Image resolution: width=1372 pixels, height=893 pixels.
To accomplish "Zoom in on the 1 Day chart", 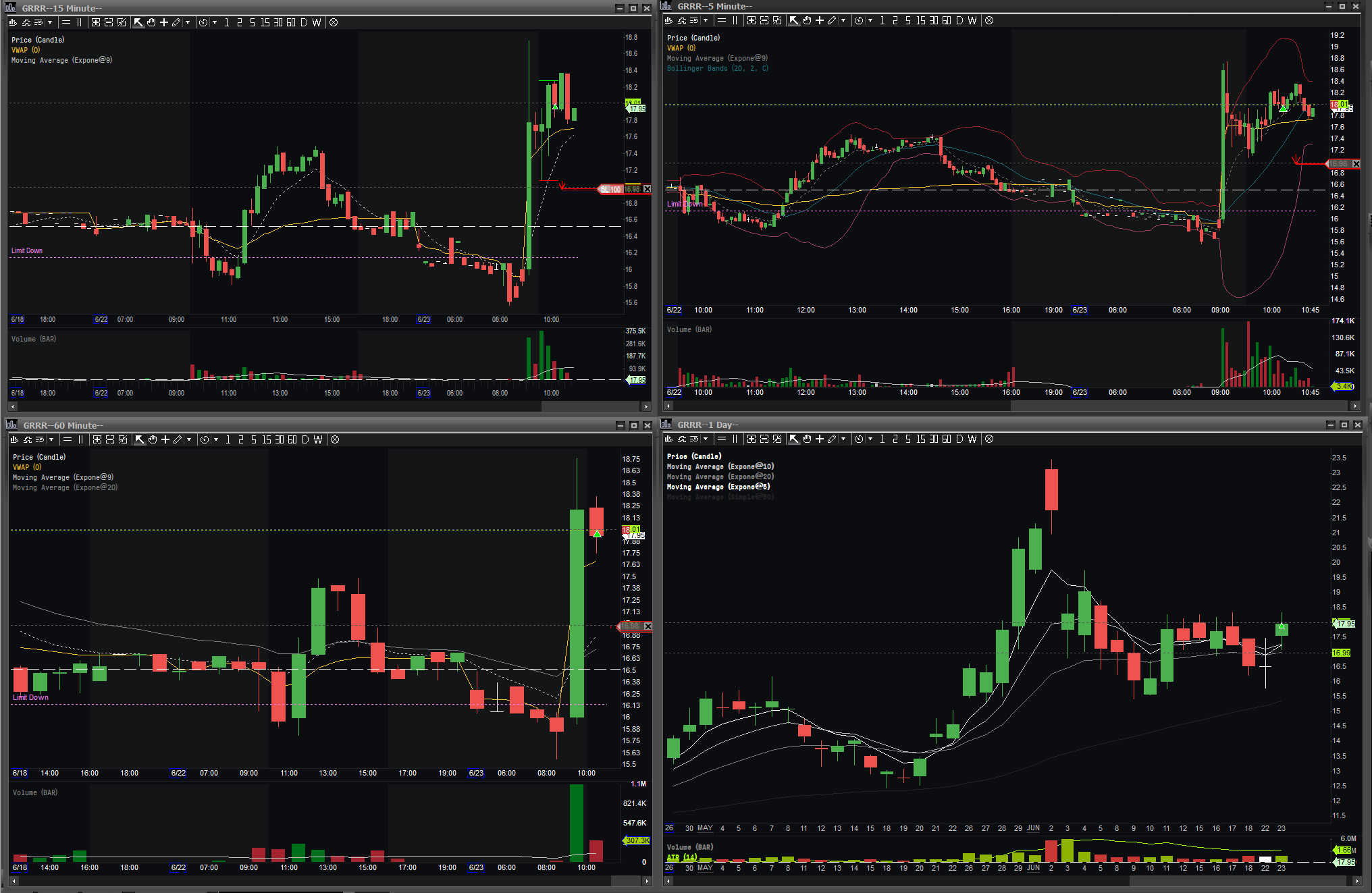I will click(x=751, y=439).
